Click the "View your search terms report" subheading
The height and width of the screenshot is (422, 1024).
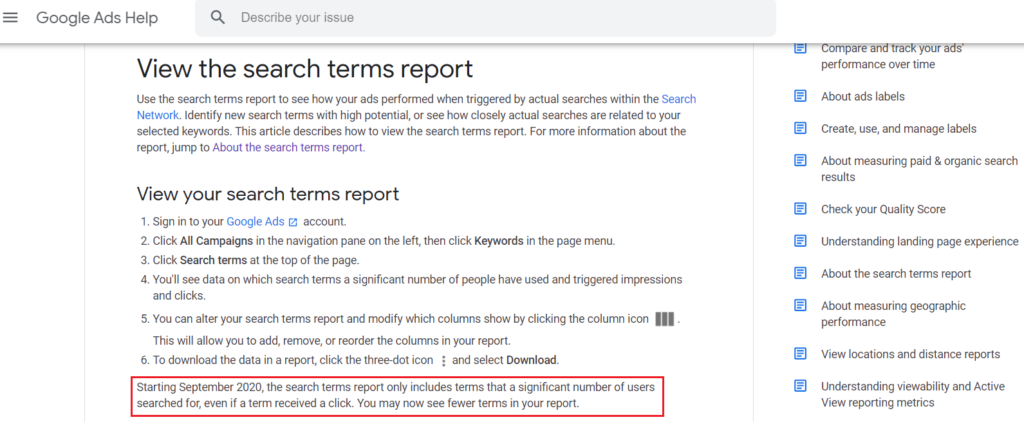268,194
